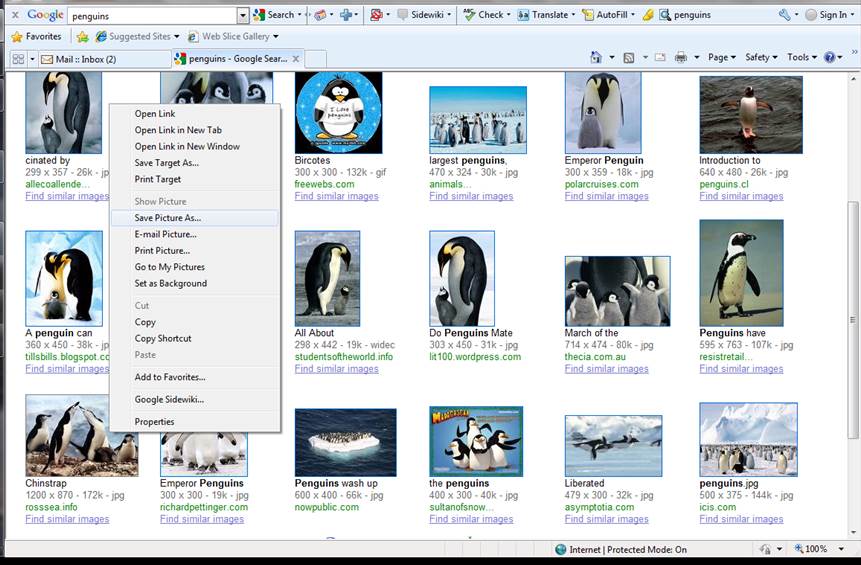This screenshot has width=861, height=565.
Task: Open the Page dropdown menu
Action: click(721, 58)
